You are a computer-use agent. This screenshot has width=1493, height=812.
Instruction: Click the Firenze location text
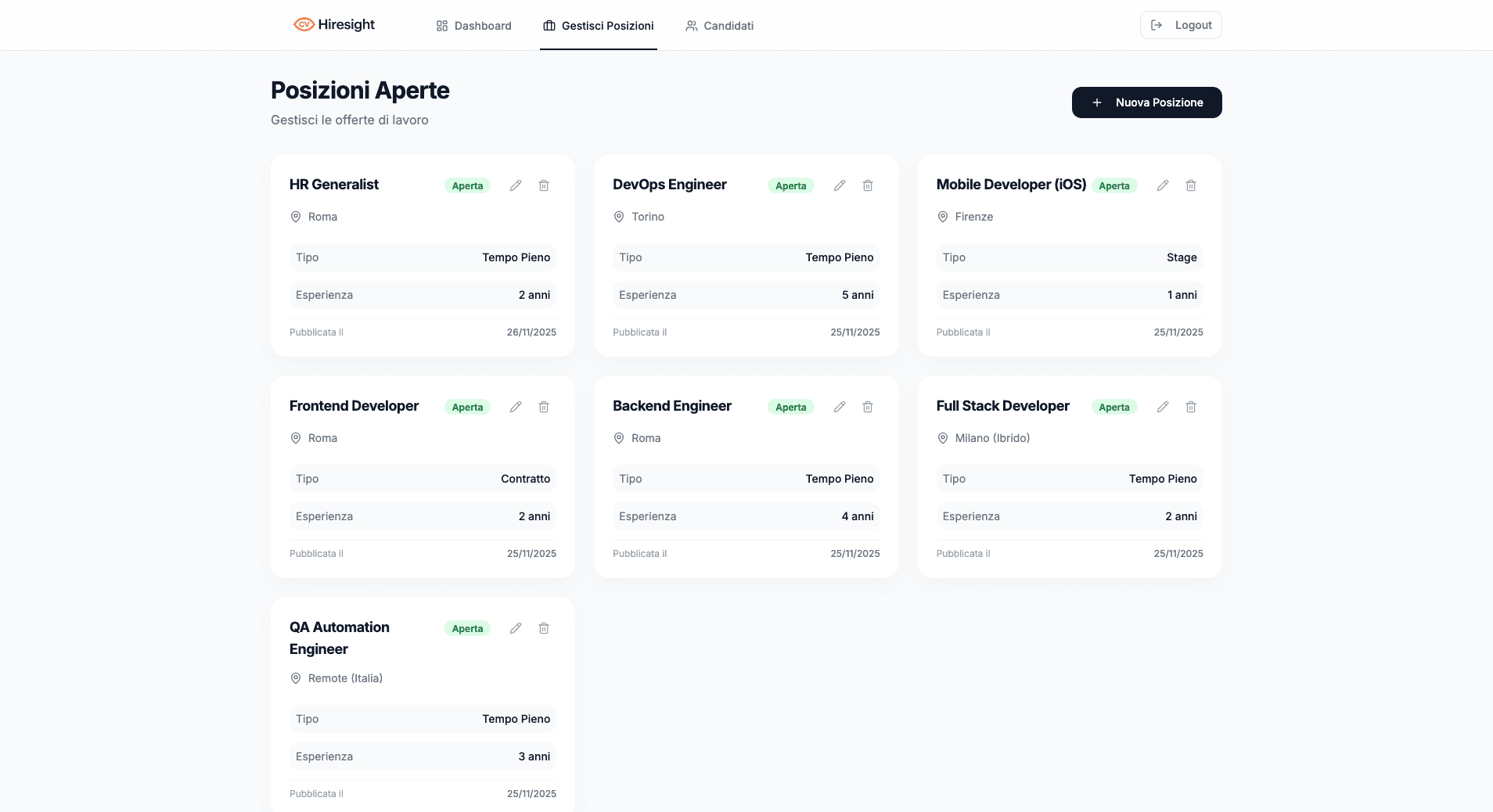tap(974, 217)
